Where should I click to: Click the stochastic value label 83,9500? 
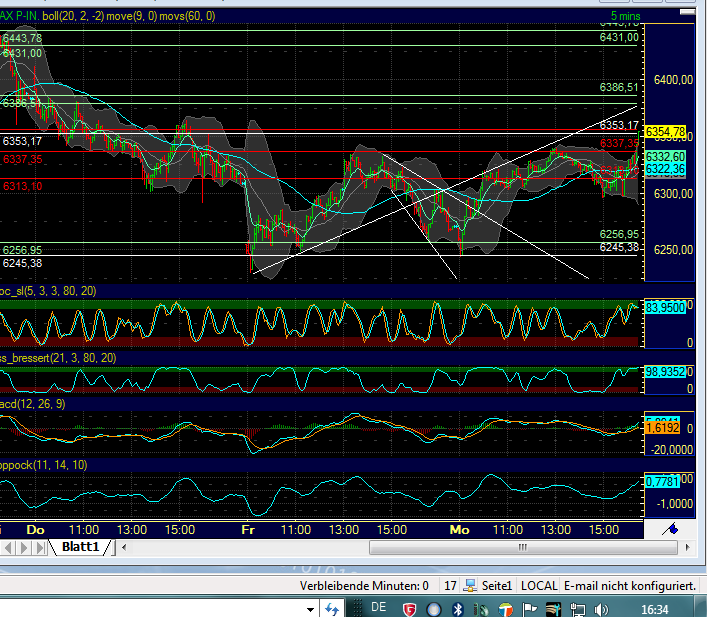click(666, 308)
